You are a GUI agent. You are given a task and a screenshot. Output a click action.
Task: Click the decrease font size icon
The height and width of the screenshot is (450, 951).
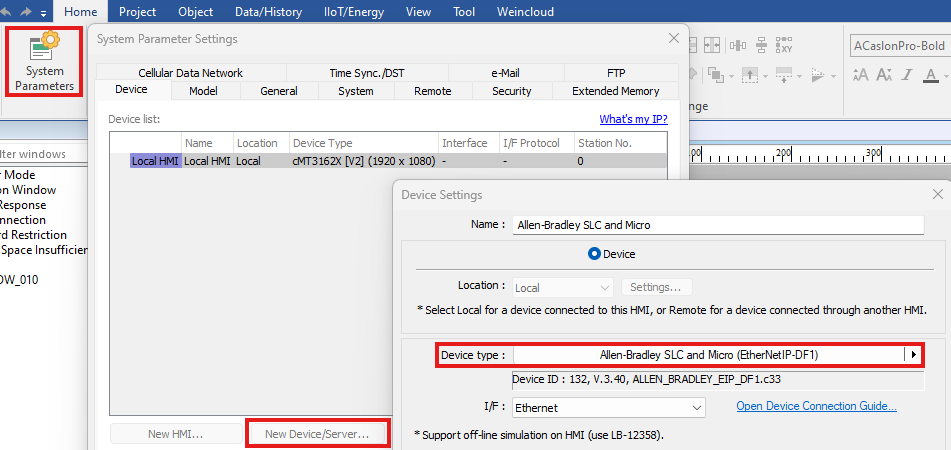pyautogui.click(x=884, y=75)
